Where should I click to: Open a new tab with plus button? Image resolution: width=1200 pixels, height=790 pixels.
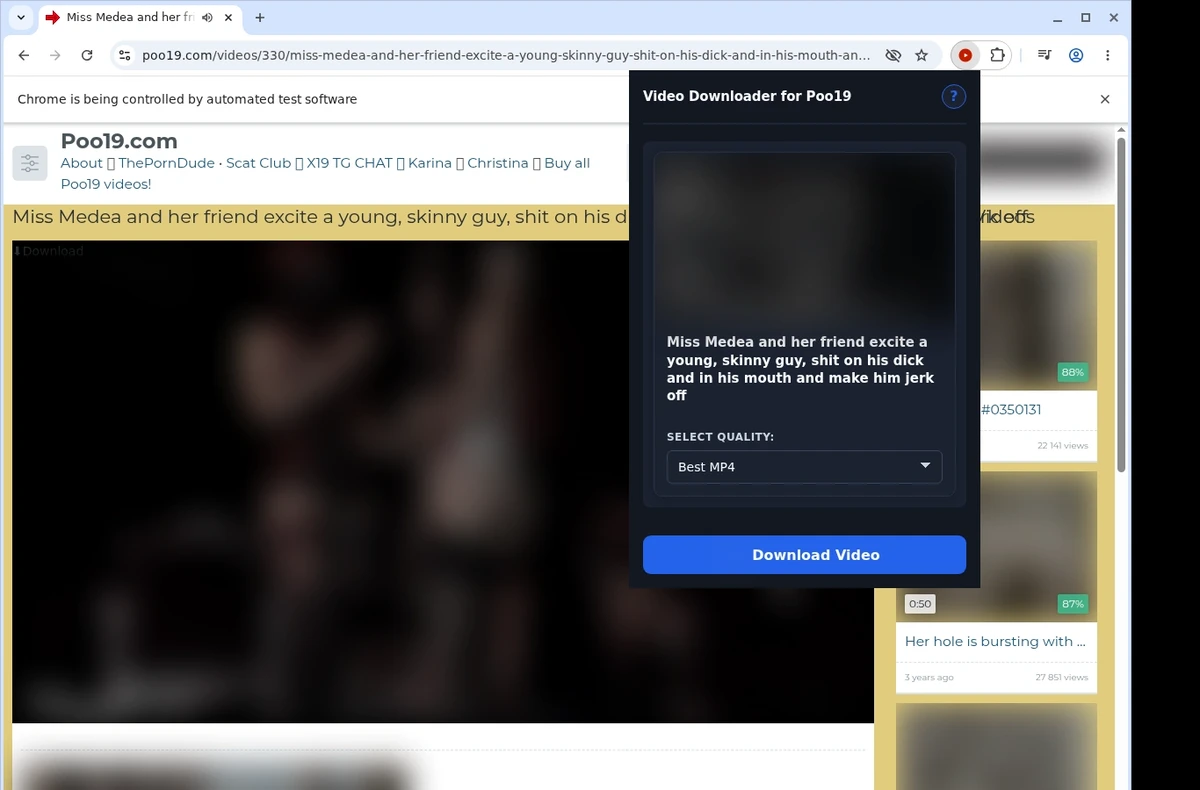tap(260, 18)
